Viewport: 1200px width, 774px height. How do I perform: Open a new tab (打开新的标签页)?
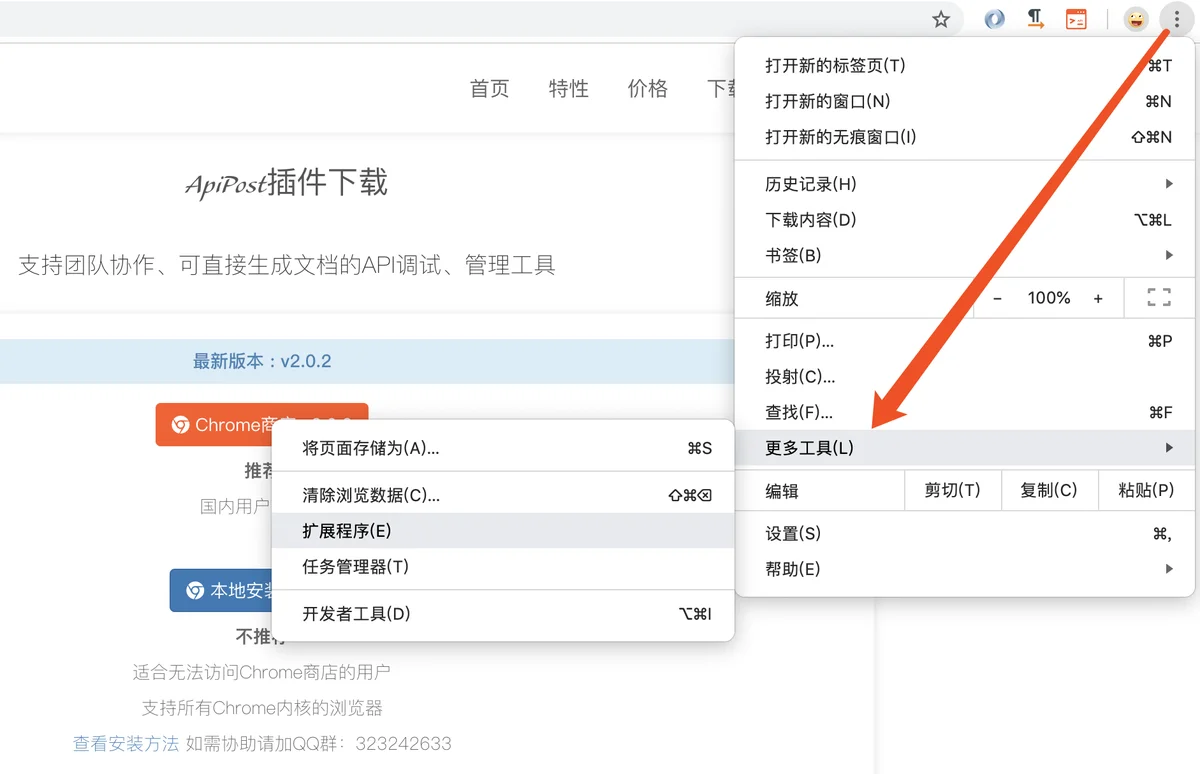pos(965,65)
